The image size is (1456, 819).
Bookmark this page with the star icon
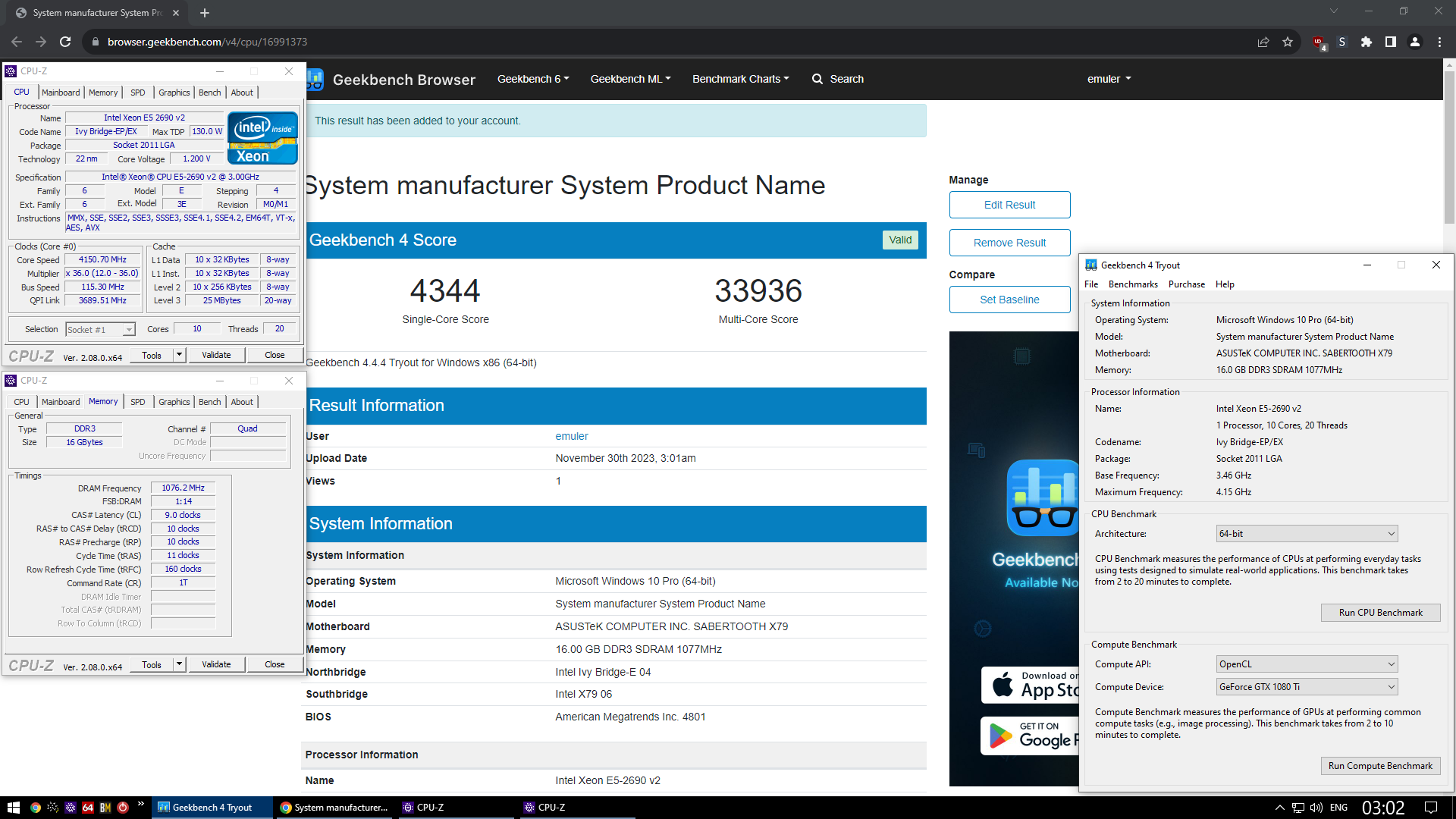(x=1288, y=42)
